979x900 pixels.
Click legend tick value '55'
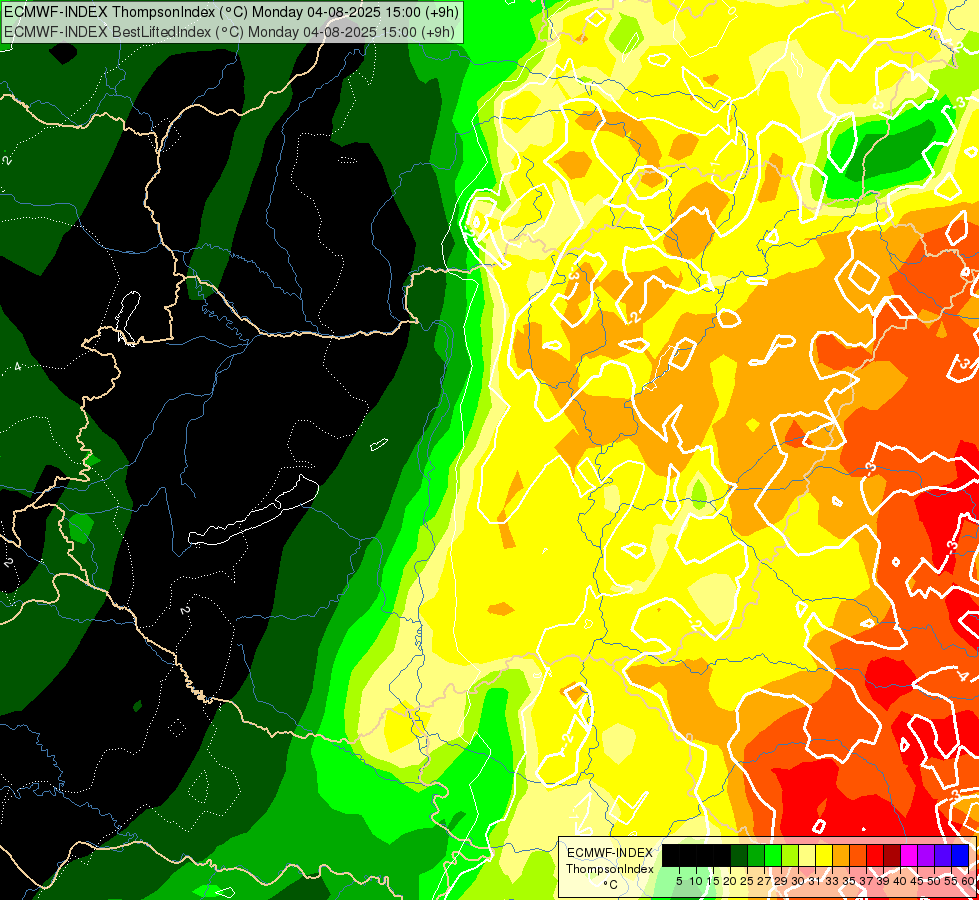(x=952, y=881)
